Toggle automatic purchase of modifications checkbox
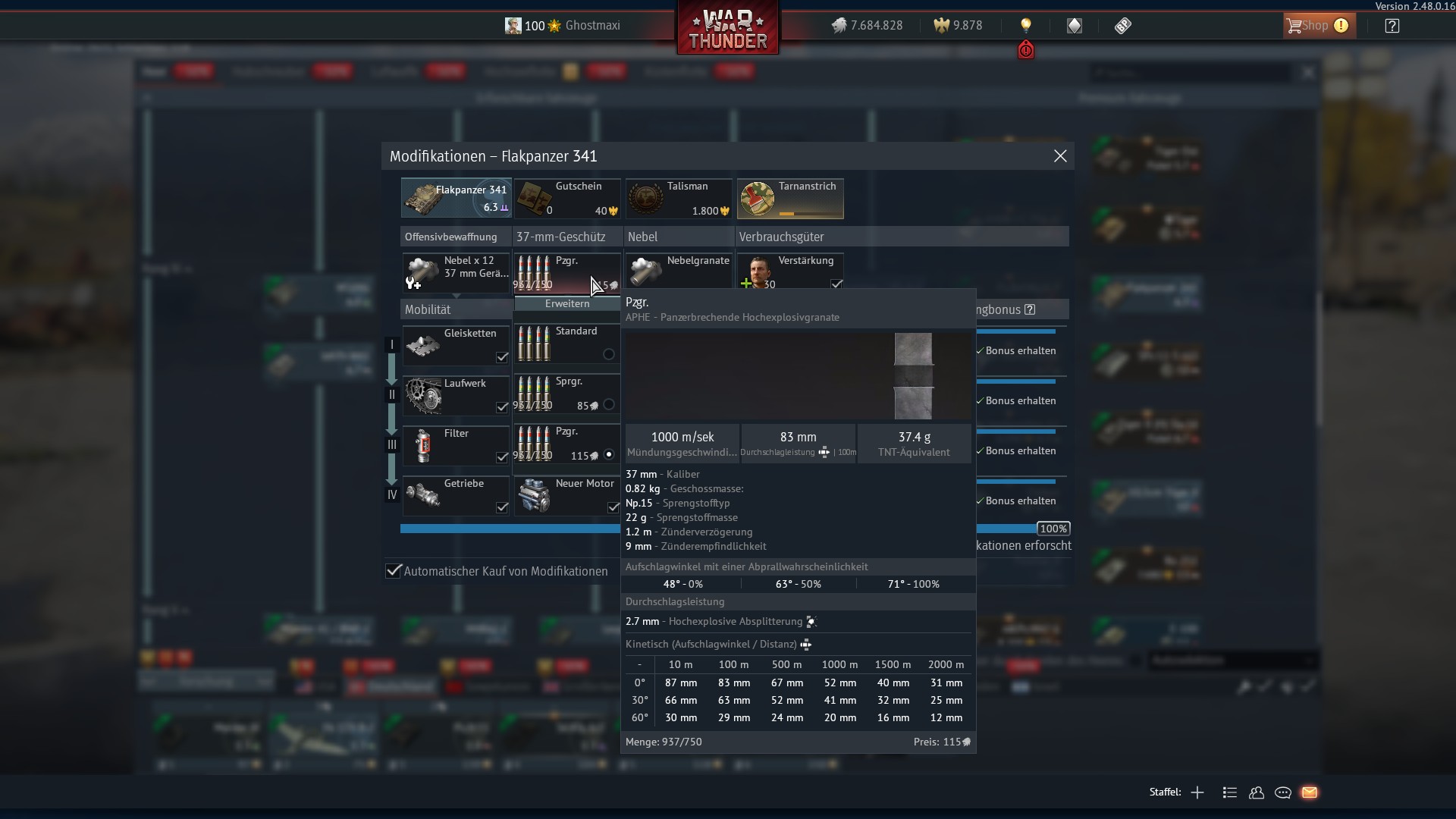The width and height of the screenshot is (1456, 819). coord(394,571)
